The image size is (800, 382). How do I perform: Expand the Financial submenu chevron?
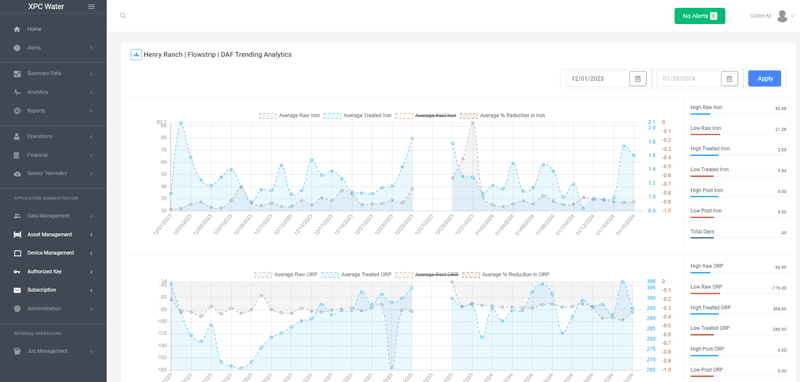(x=91, y=155)
